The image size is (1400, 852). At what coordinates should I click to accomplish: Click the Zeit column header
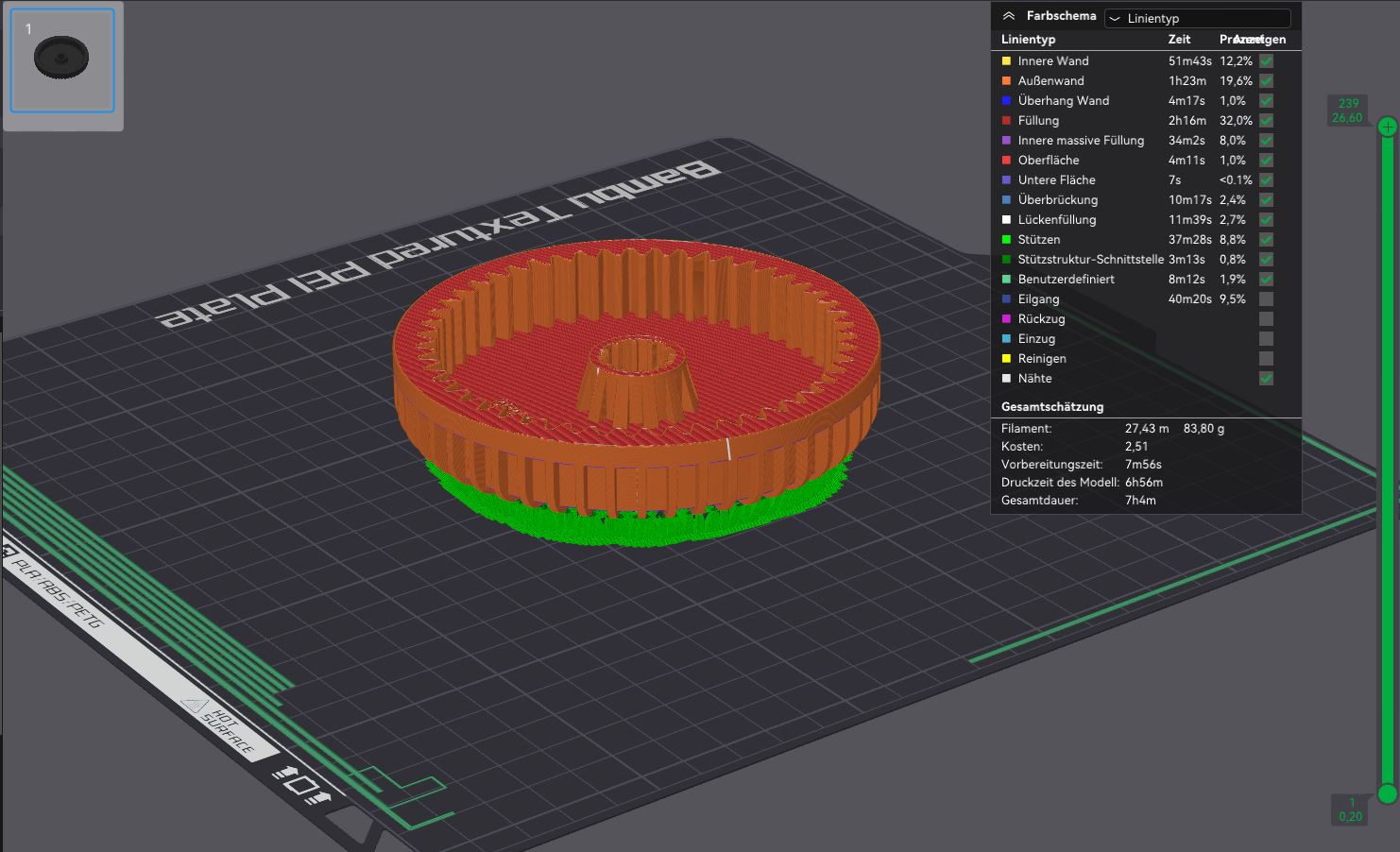tap(1179, 40)
